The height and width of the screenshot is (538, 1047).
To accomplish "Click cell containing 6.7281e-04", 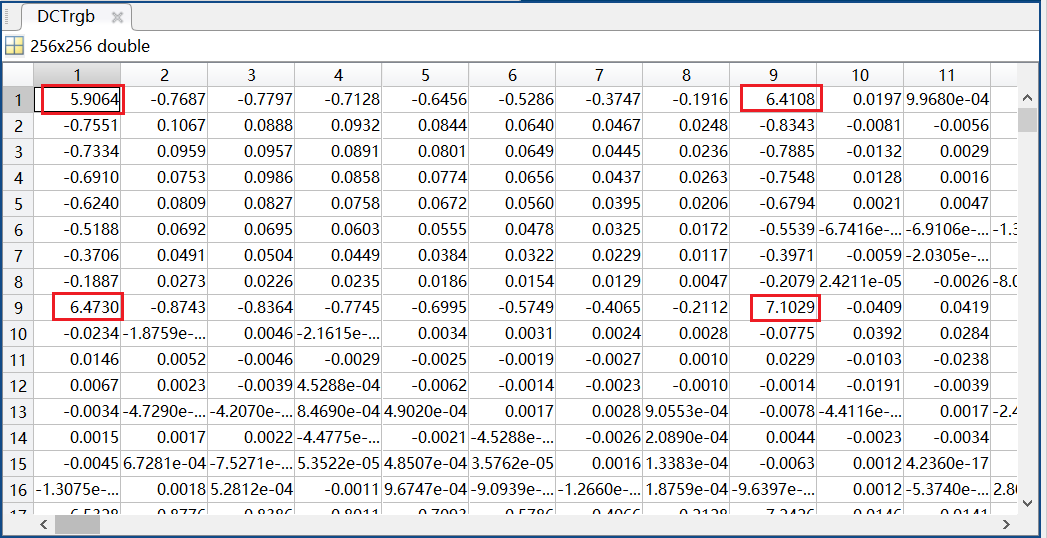I will (164, 464).
